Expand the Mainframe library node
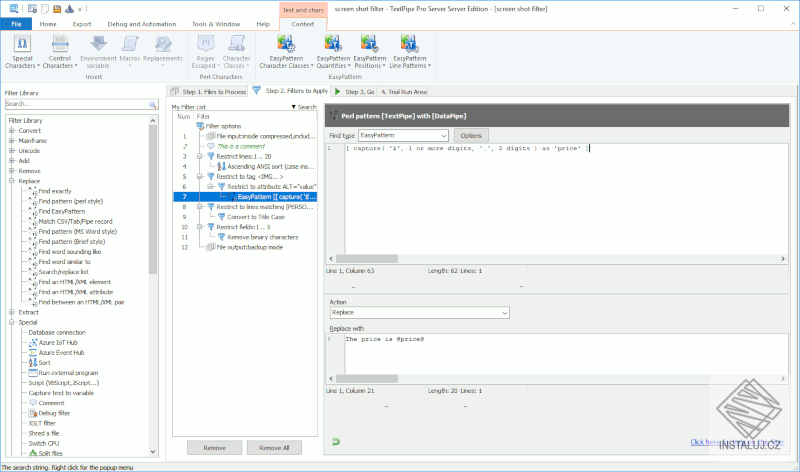The image size is (800, 472). 12,141
